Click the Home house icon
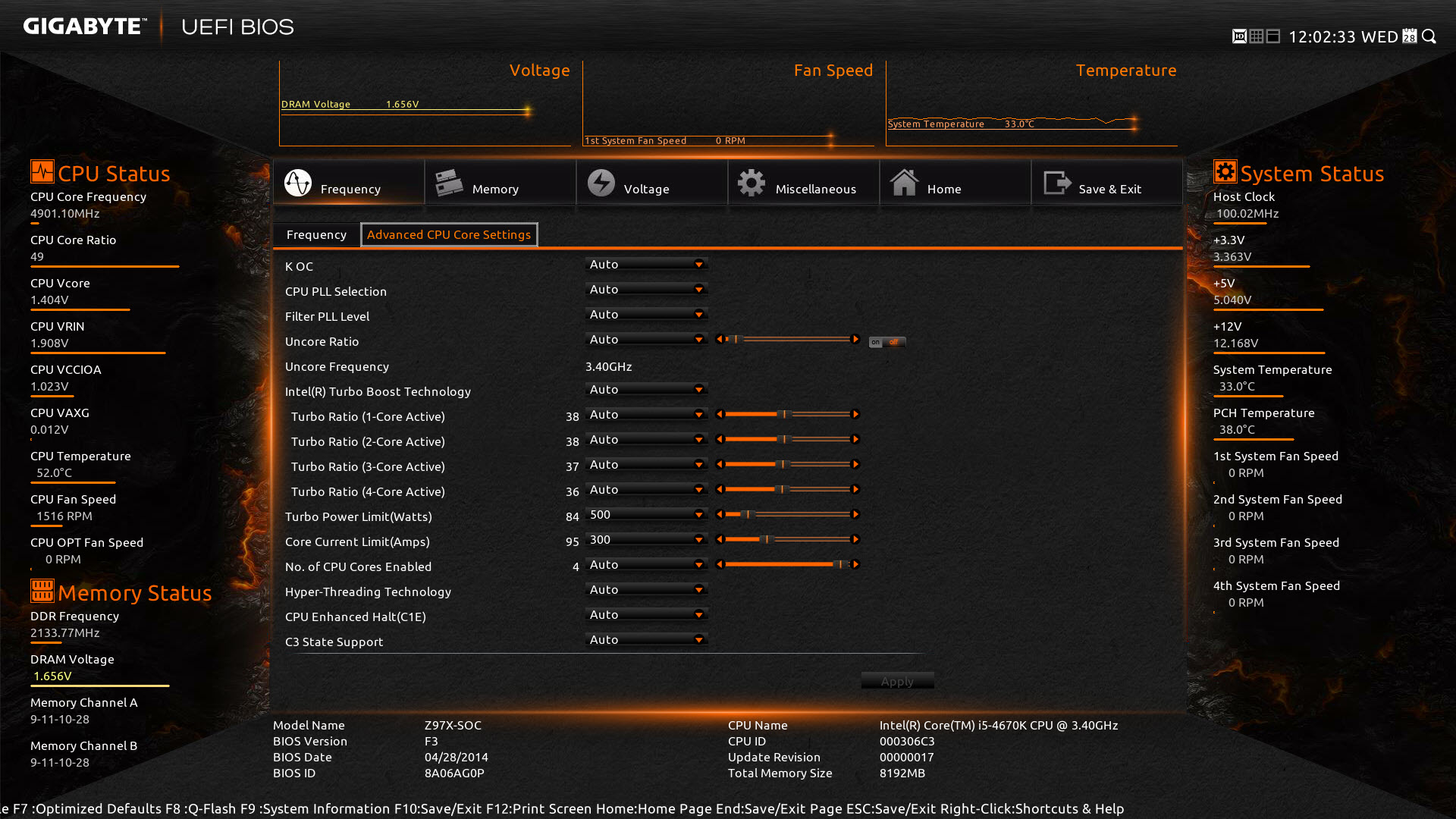 (904, 183)
